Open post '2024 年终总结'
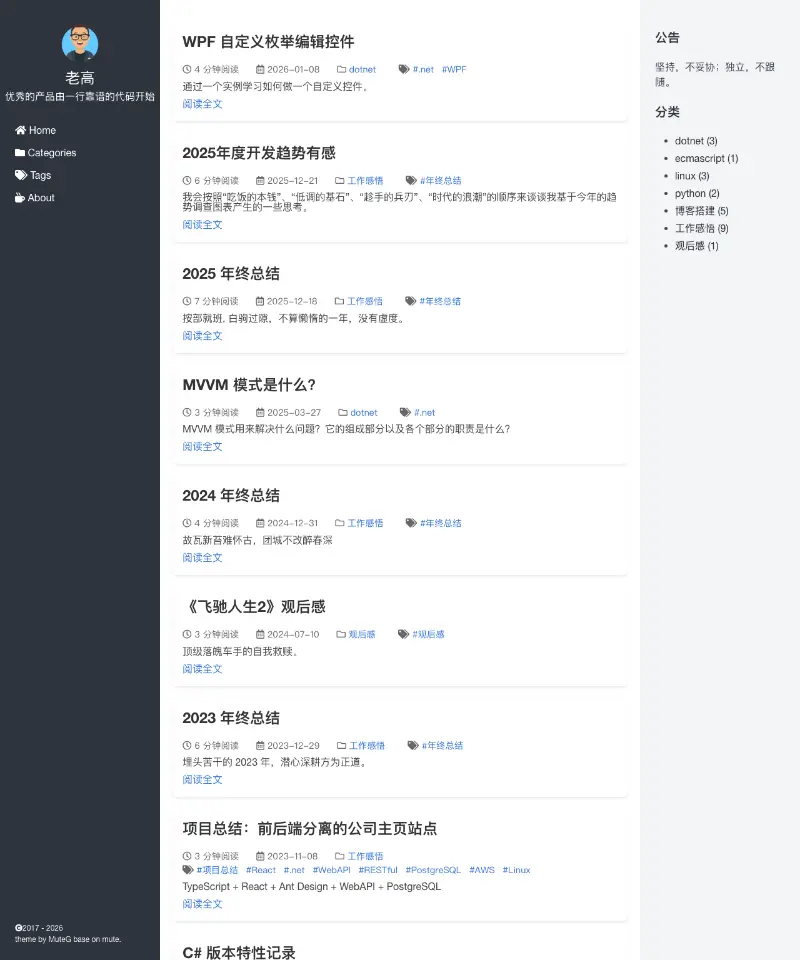Image resolution: width=800 pixels, height=960 pixels. coord(231,495)
